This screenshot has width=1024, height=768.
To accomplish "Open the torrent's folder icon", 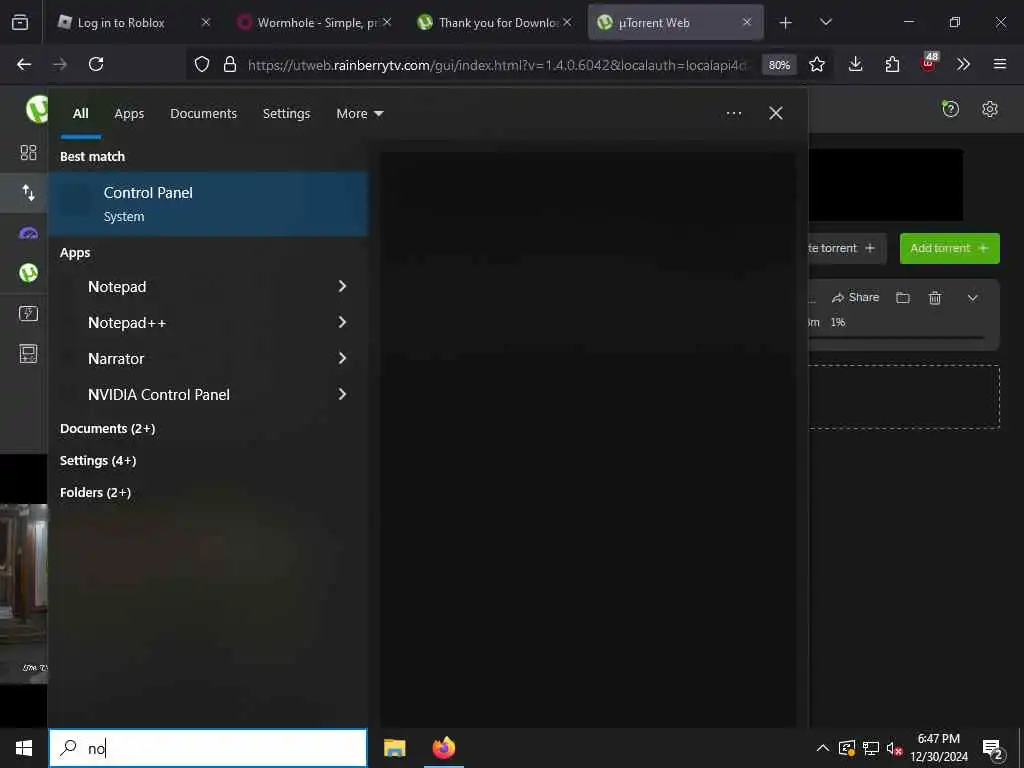I will (903, 298).
